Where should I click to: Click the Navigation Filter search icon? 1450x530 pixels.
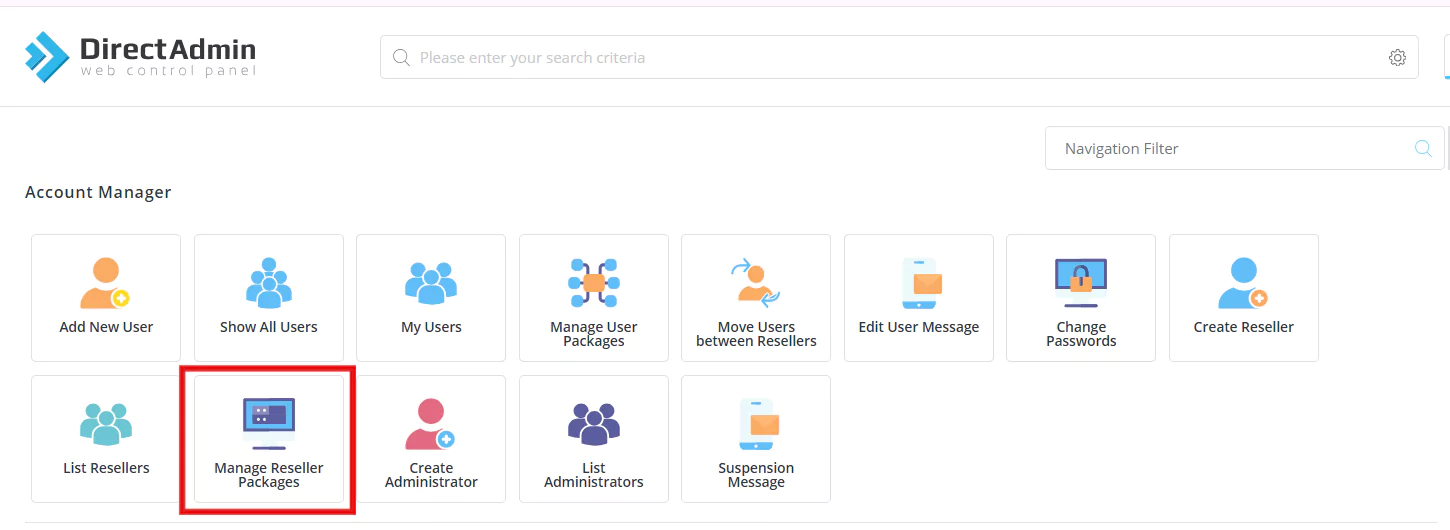click(x=1422, y=149)
